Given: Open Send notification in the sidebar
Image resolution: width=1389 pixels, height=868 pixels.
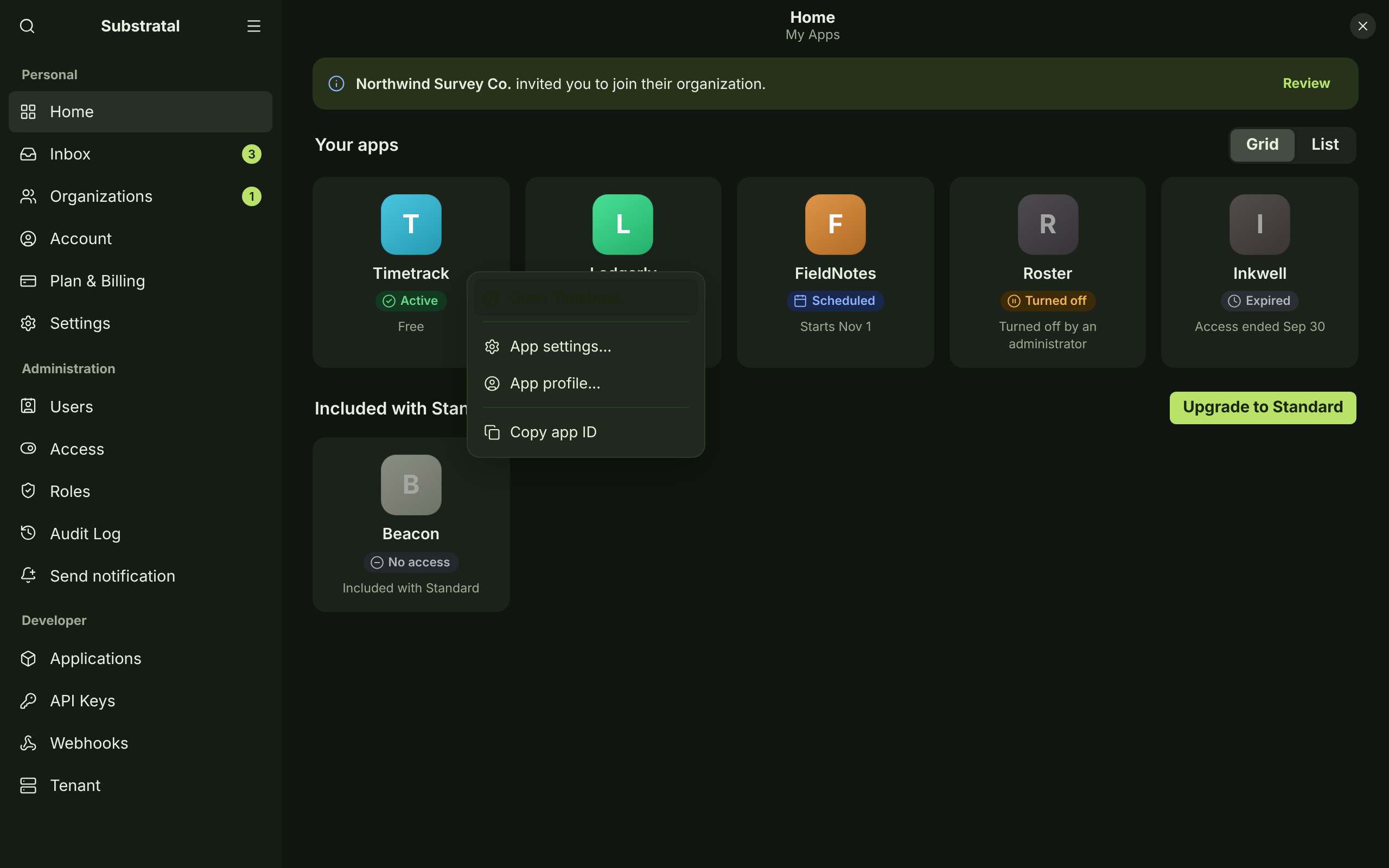Looking at the screenshot, I should [x=140, y=576].
